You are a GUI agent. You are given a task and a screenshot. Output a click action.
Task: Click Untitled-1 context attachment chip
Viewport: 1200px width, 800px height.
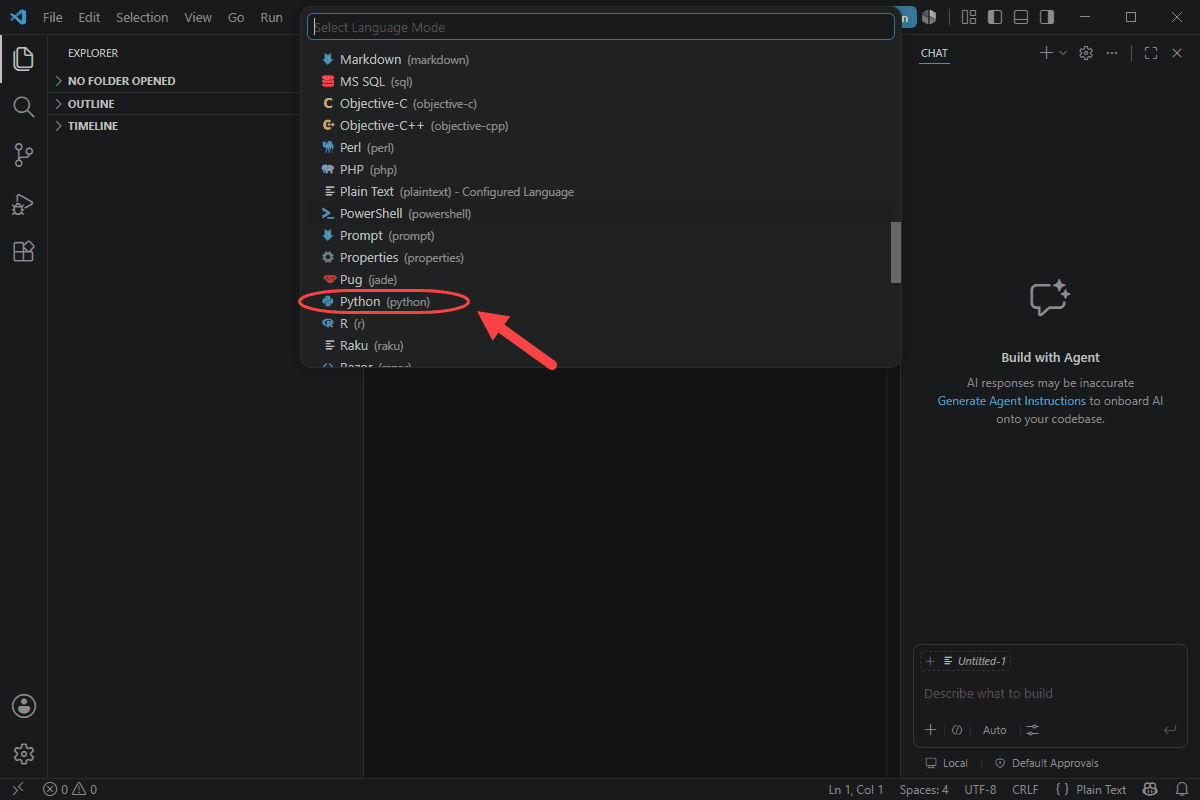point(966,661)
